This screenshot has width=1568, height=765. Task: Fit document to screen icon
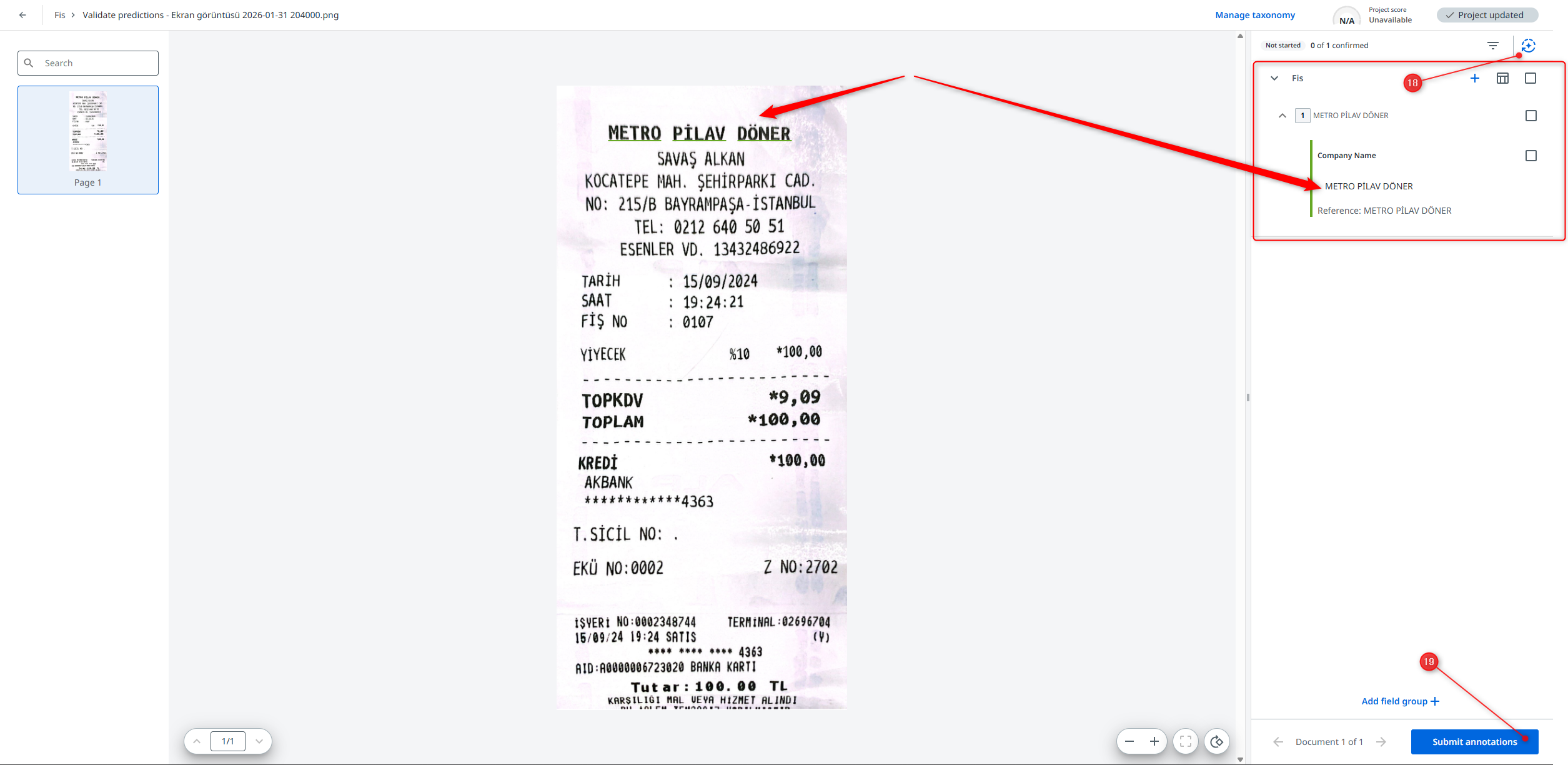tap(1186, 741)
